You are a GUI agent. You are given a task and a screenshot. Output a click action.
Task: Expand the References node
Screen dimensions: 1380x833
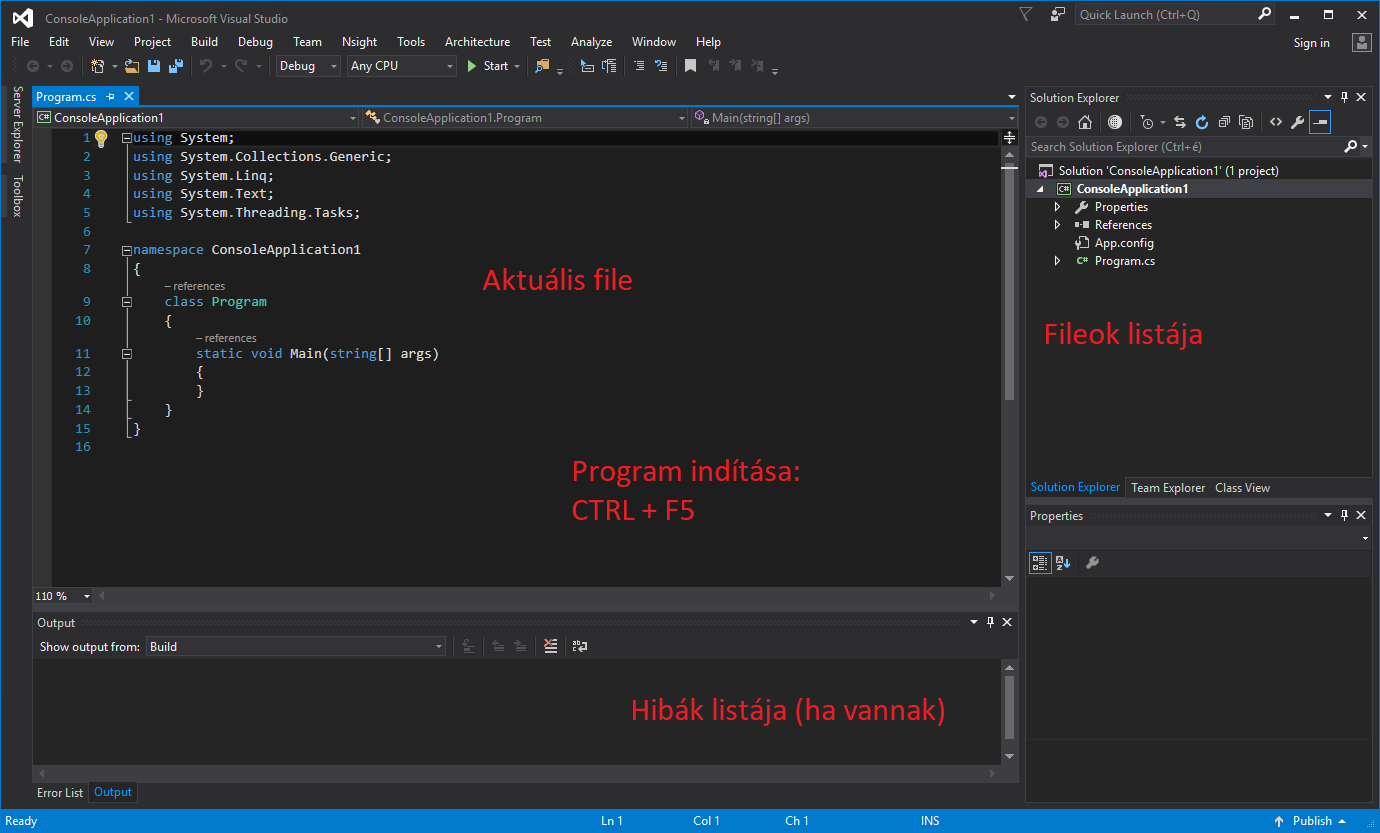[1058, 225]
